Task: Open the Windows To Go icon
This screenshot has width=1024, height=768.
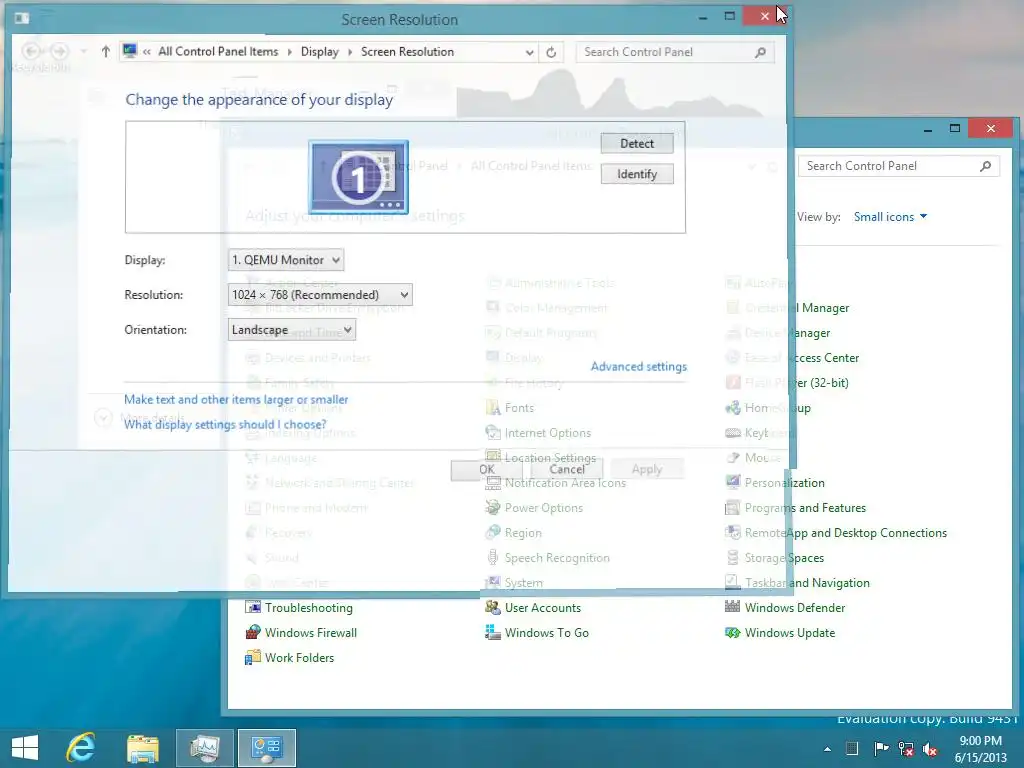Action: tap(492, 632)
